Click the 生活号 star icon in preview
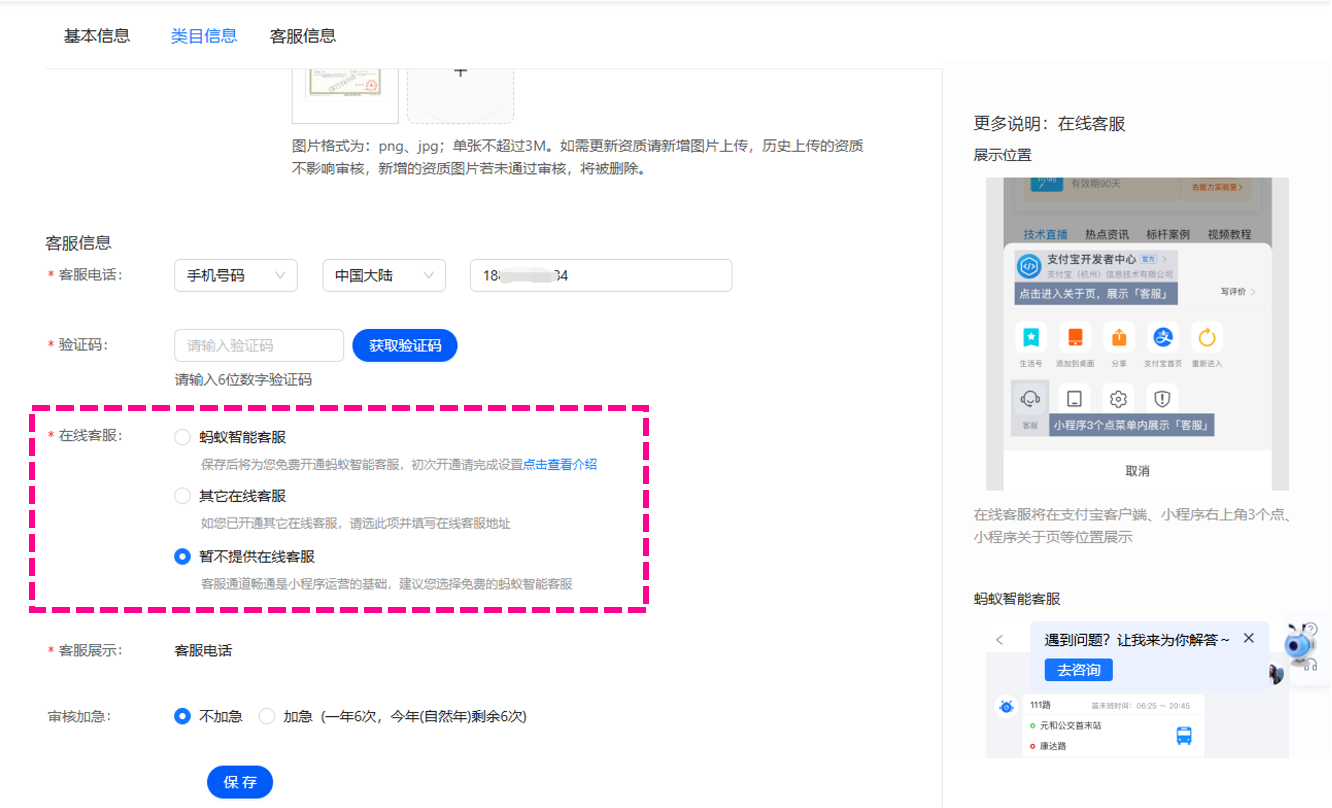This screenshot has width=1332, height=808. [1030, 337]
